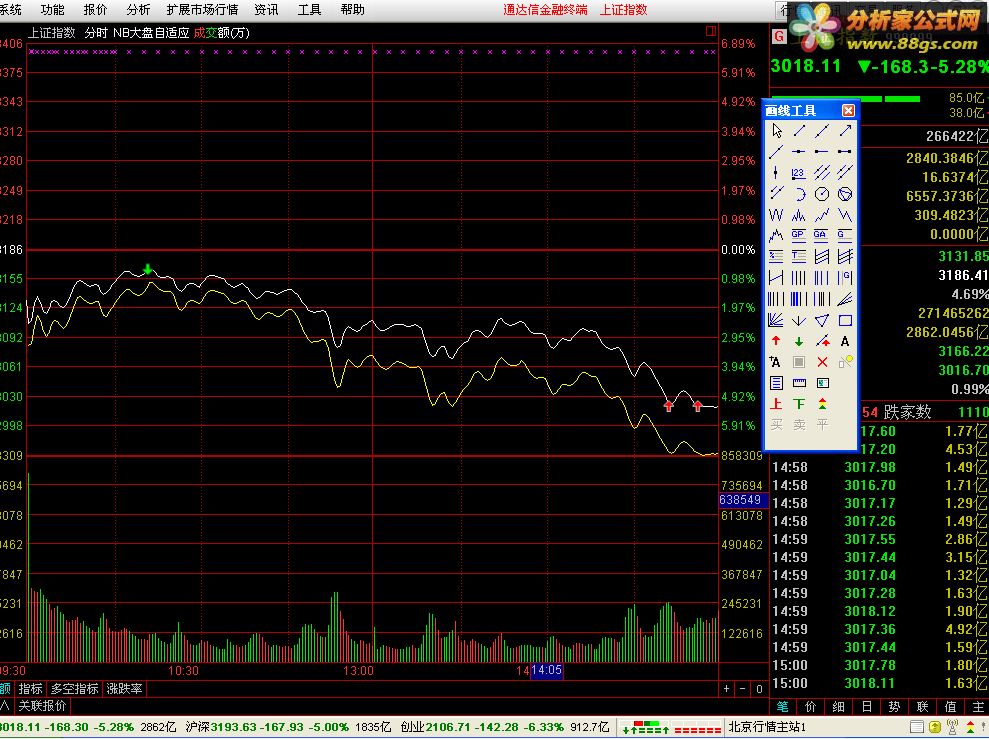
Task: Switch to the 指标 tab below chart
Action: pos(30,689)
